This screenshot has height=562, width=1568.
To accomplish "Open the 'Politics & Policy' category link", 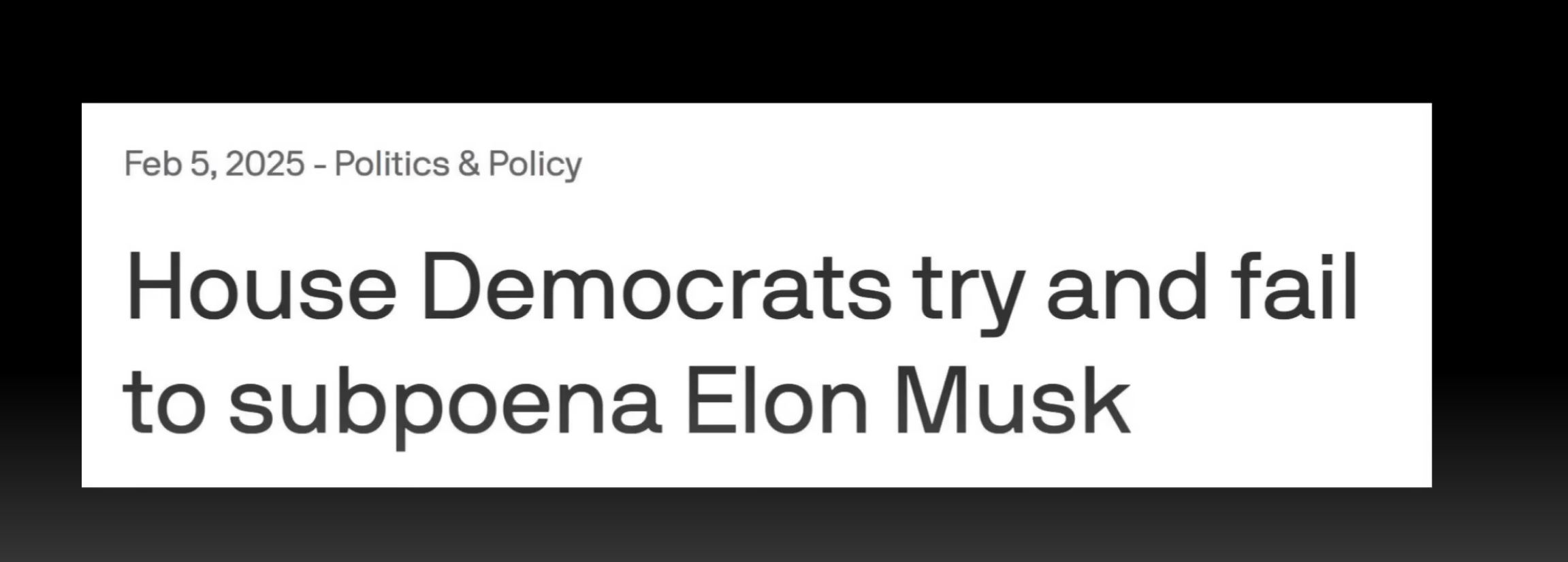I will tap(458, 164).
